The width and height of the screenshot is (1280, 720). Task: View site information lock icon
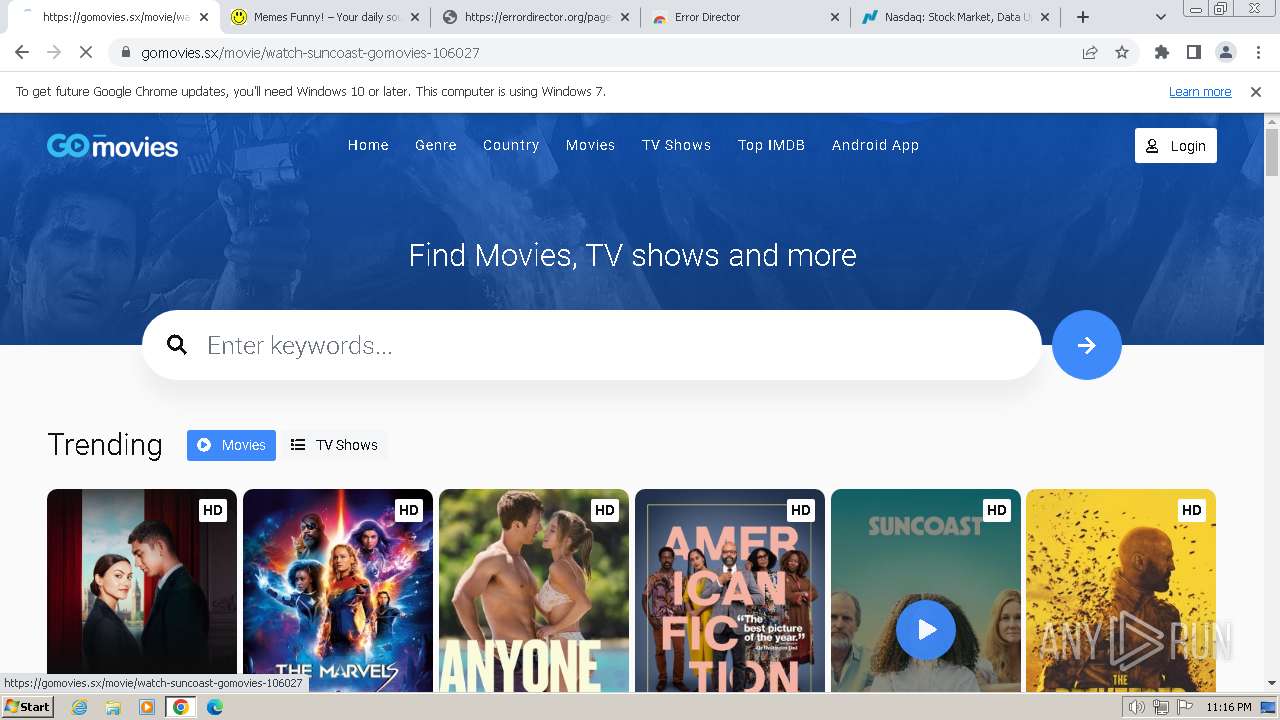pyautogui.click(x=126, y=52)
